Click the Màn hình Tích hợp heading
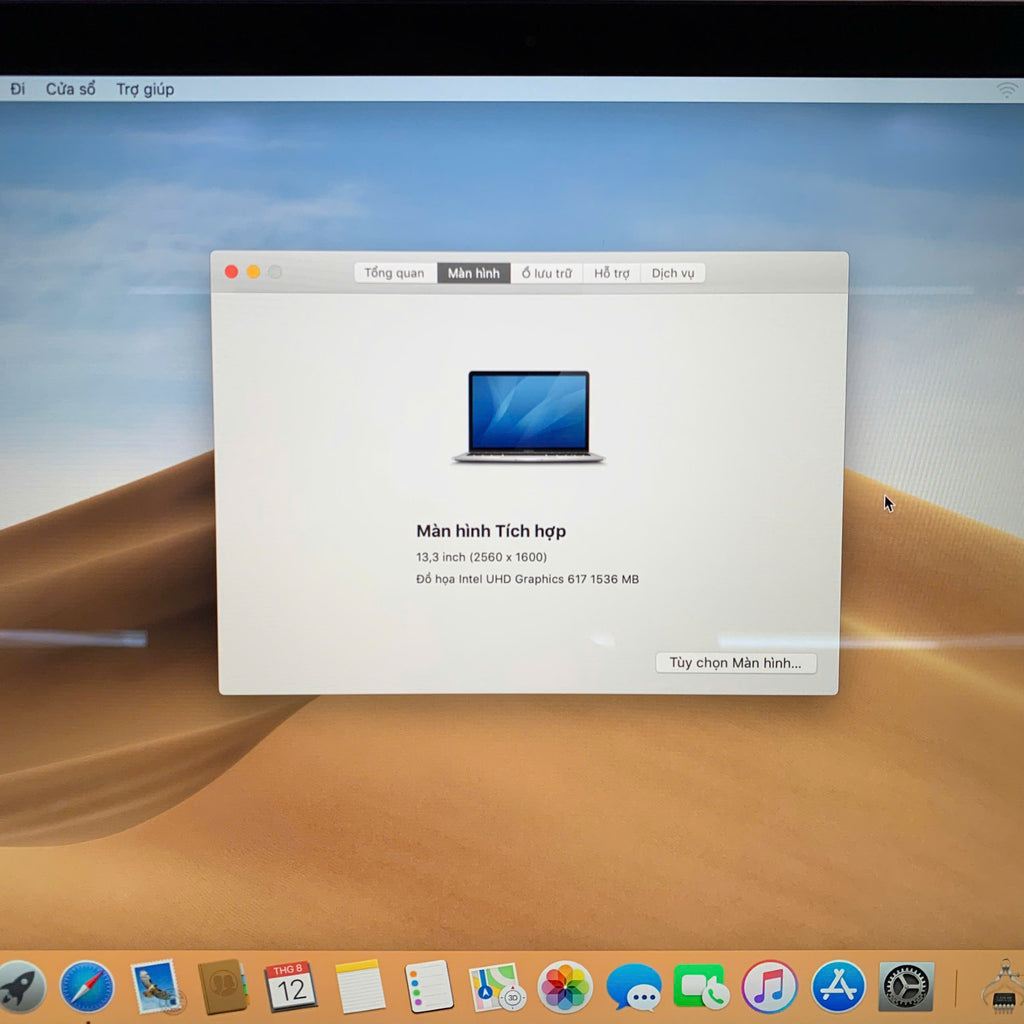This screenshot has width=1024, height=1024. tap(491, 531)
